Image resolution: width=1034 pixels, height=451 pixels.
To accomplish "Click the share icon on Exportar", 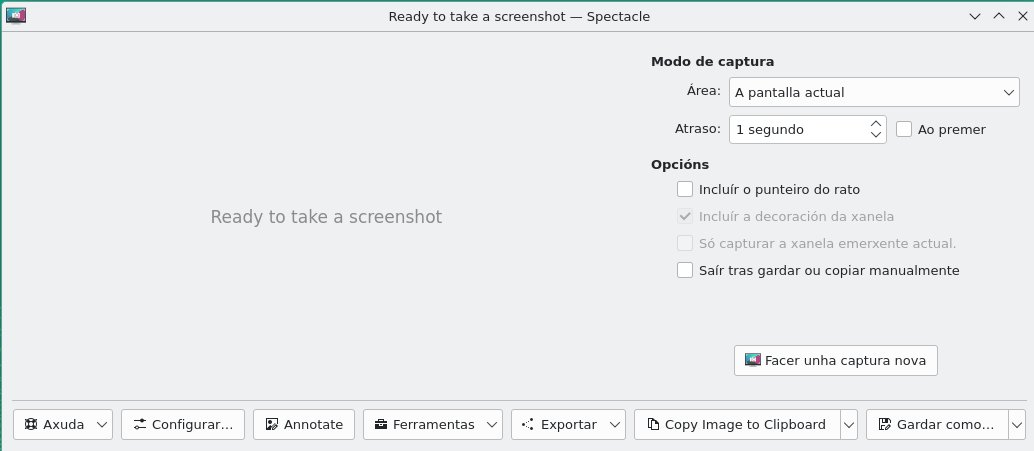I will point(528,425).
